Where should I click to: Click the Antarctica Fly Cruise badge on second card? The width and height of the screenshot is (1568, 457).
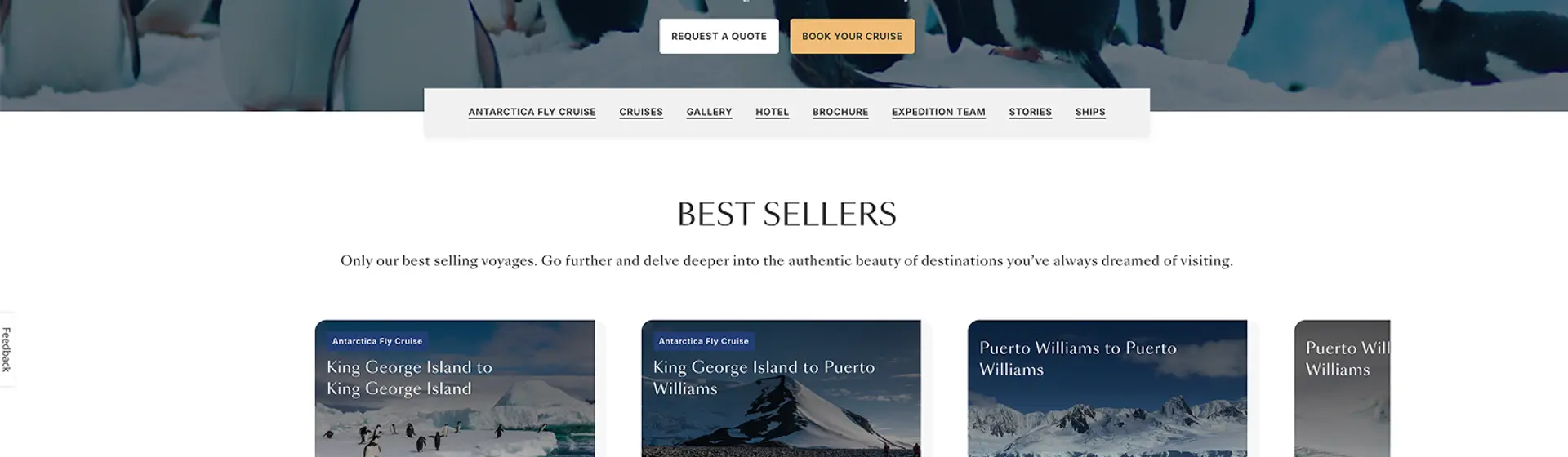703,341
